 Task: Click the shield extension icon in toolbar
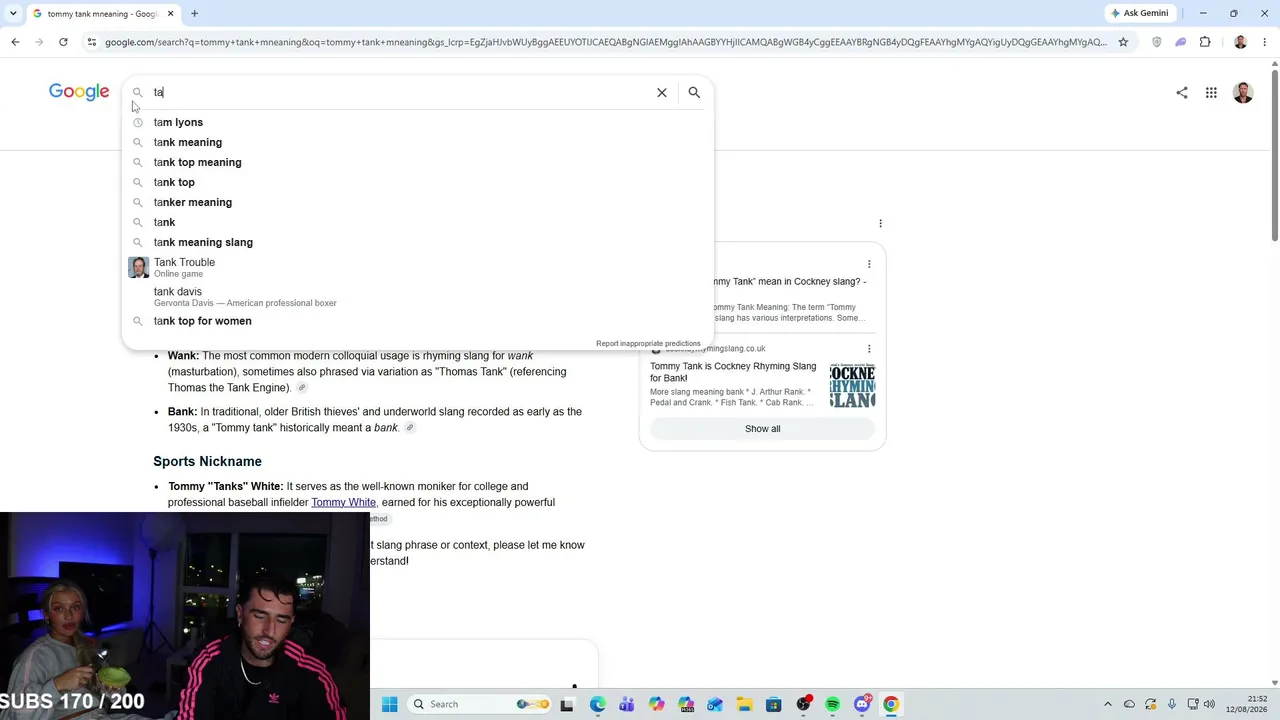coord(1157,42)
